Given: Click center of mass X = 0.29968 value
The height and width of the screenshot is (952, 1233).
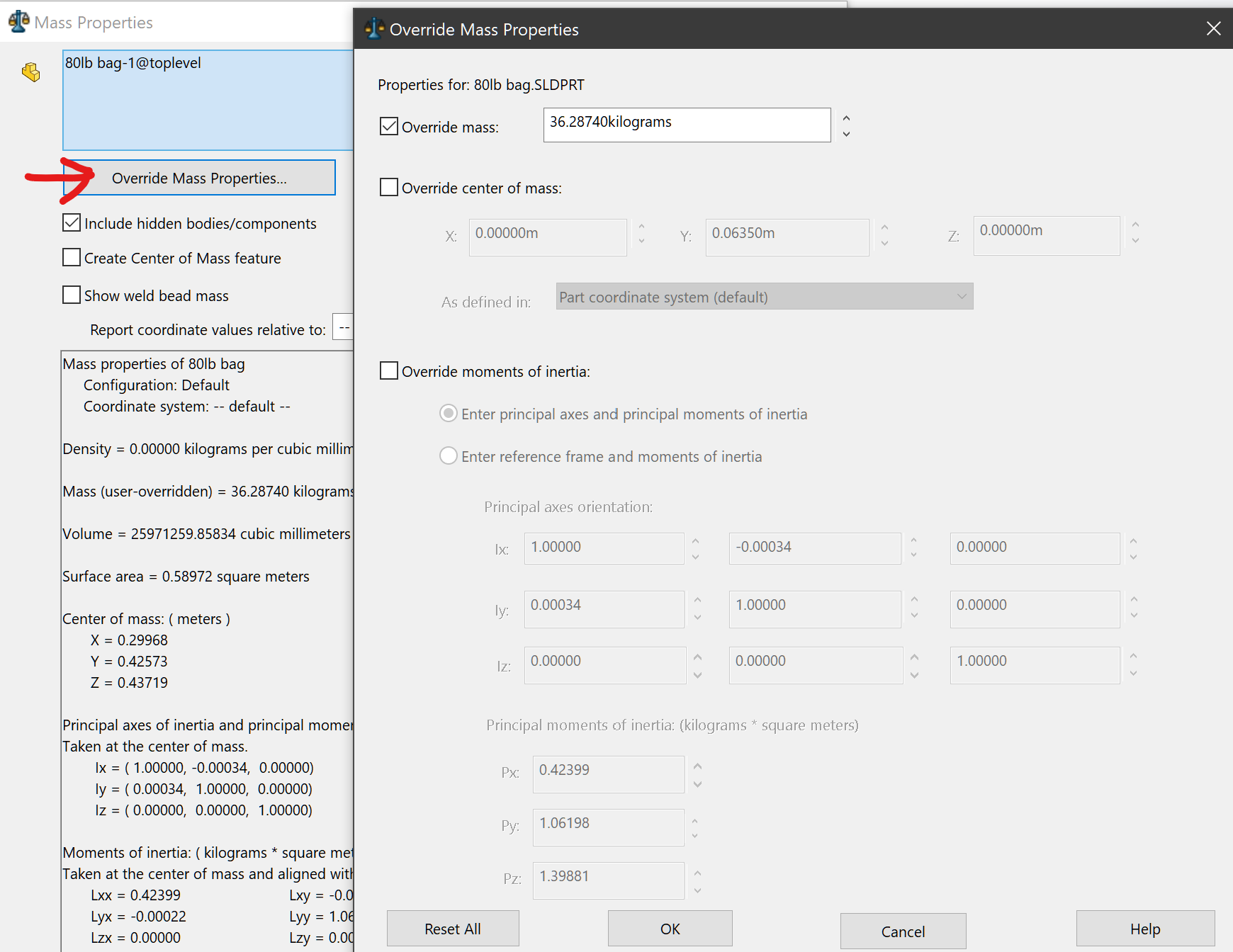Looking at the screenshot, I should (x=129, y=640).
